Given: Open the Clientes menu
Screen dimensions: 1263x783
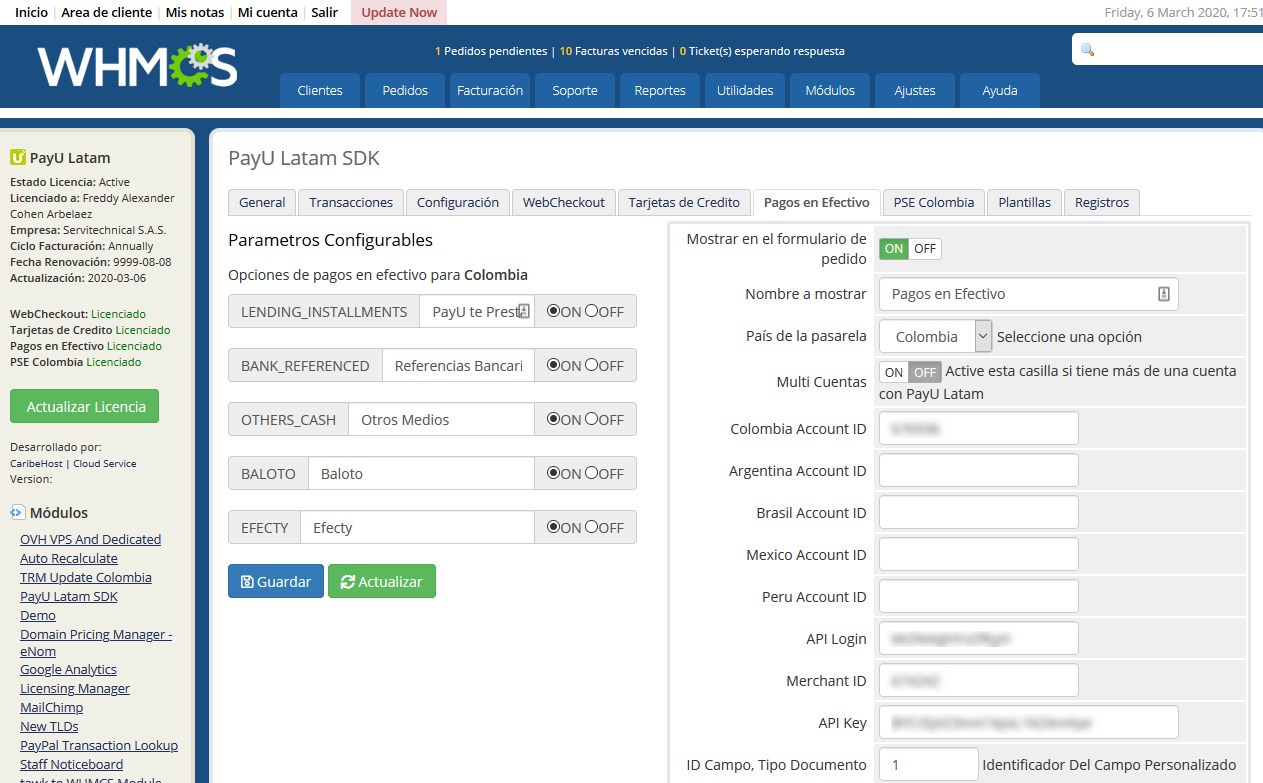Looking at the screenshot, I should click(x=320, y=90).
